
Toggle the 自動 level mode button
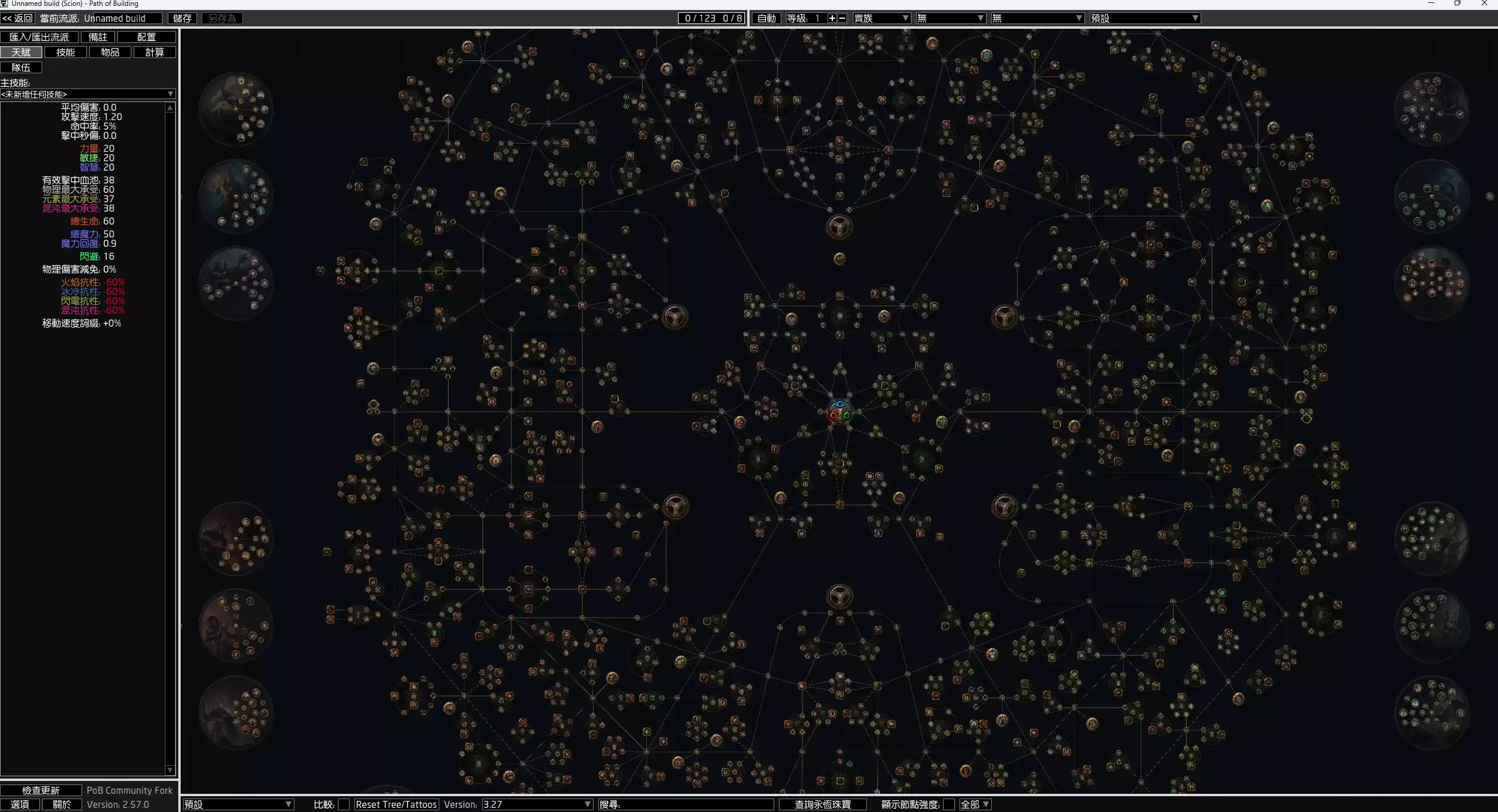pos(766,18)
